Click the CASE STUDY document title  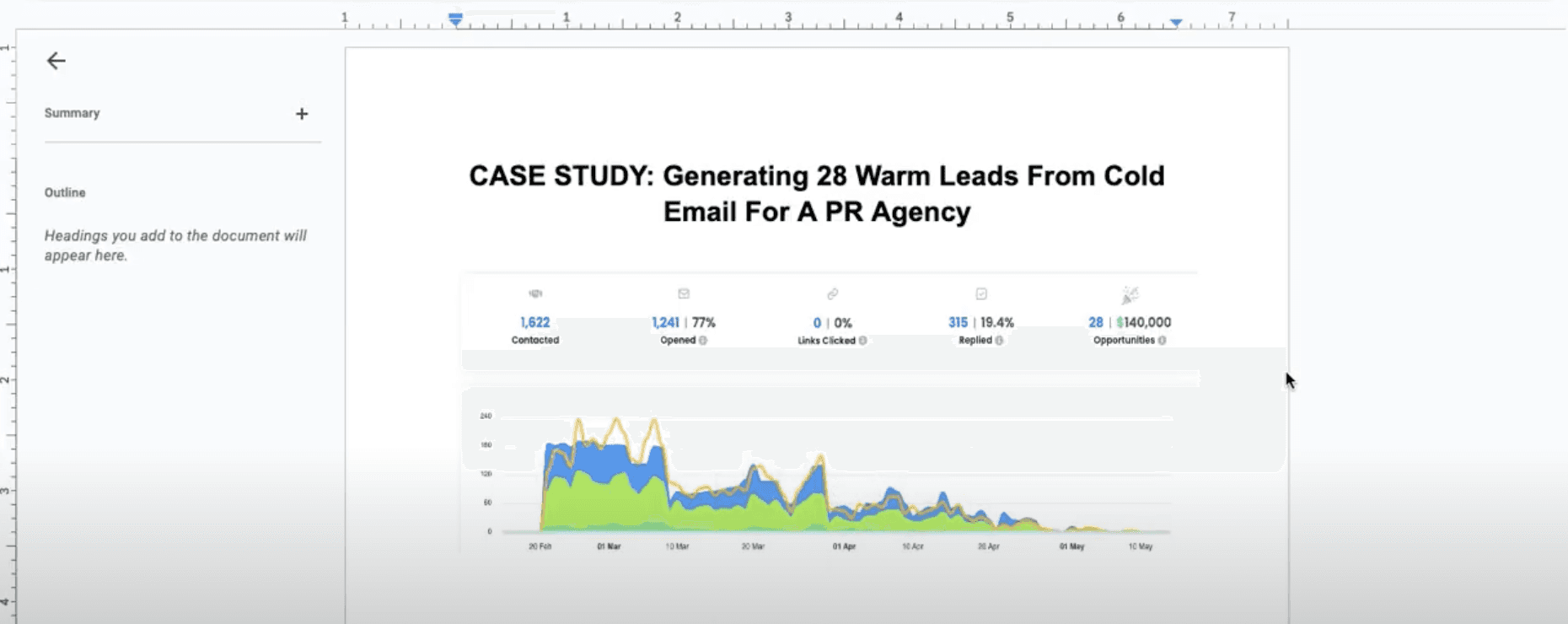816,193
